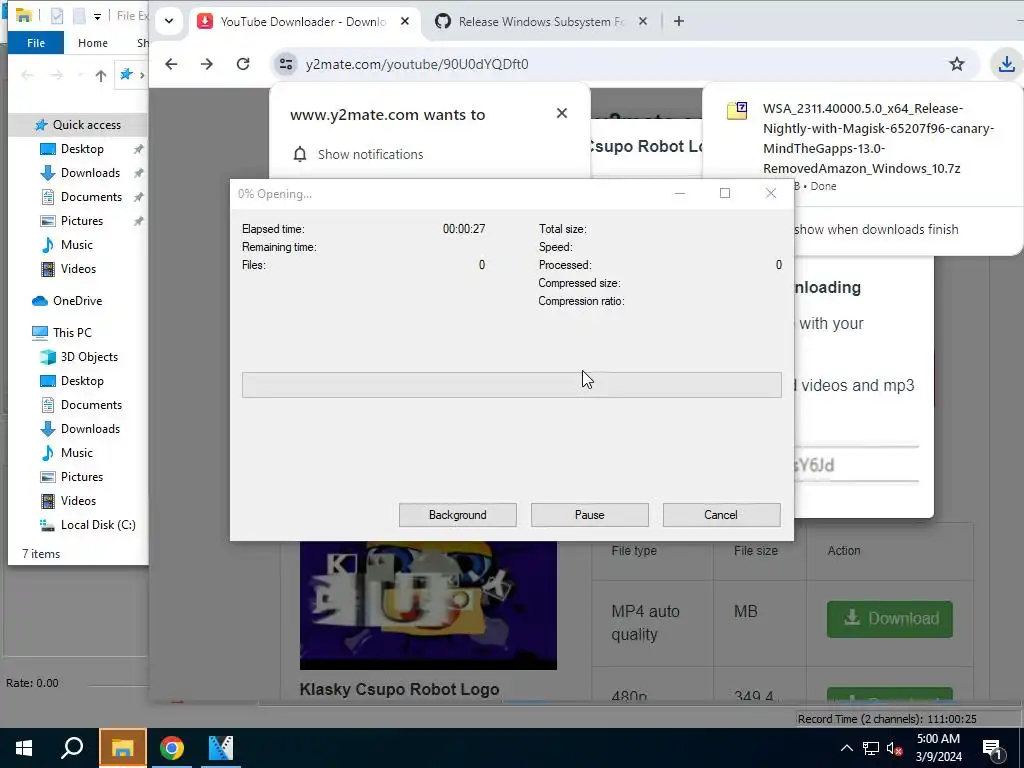This screenshot has height=768, width=1024.
Task: Open Music under Quick access
Action: [76, 245]
